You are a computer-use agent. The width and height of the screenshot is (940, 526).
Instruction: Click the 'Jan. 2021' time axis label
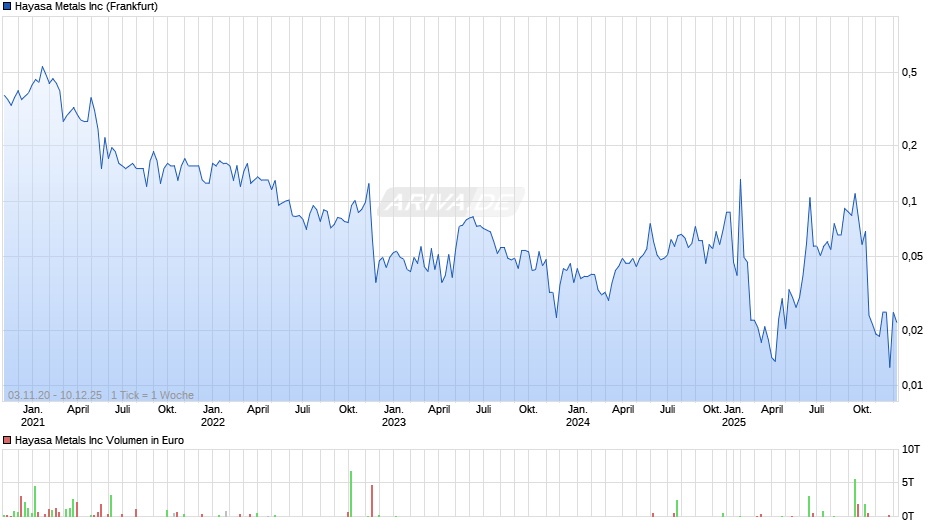(x=32, y=416)
